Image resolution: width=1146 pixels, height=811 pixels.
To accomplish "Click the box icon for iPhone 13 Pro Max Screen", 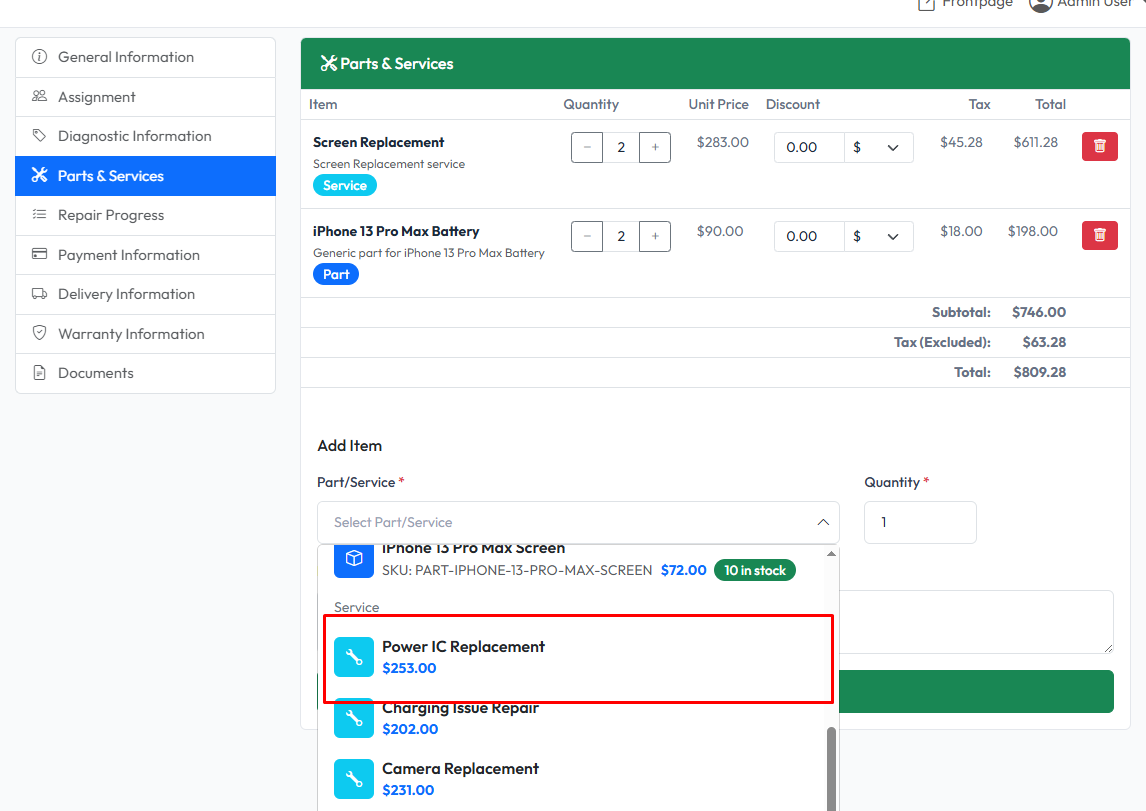I will coord(353,560).
